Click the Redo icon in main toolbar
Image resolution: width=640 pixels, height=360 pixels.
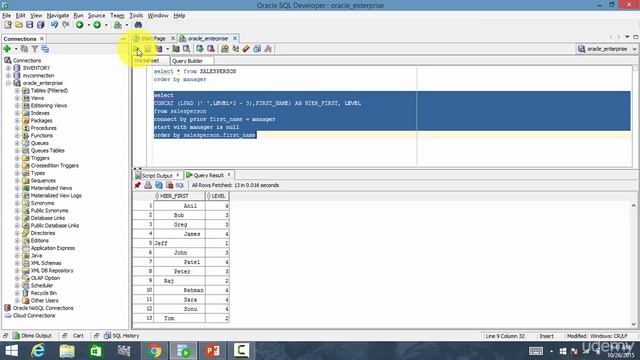coord(66,25)
